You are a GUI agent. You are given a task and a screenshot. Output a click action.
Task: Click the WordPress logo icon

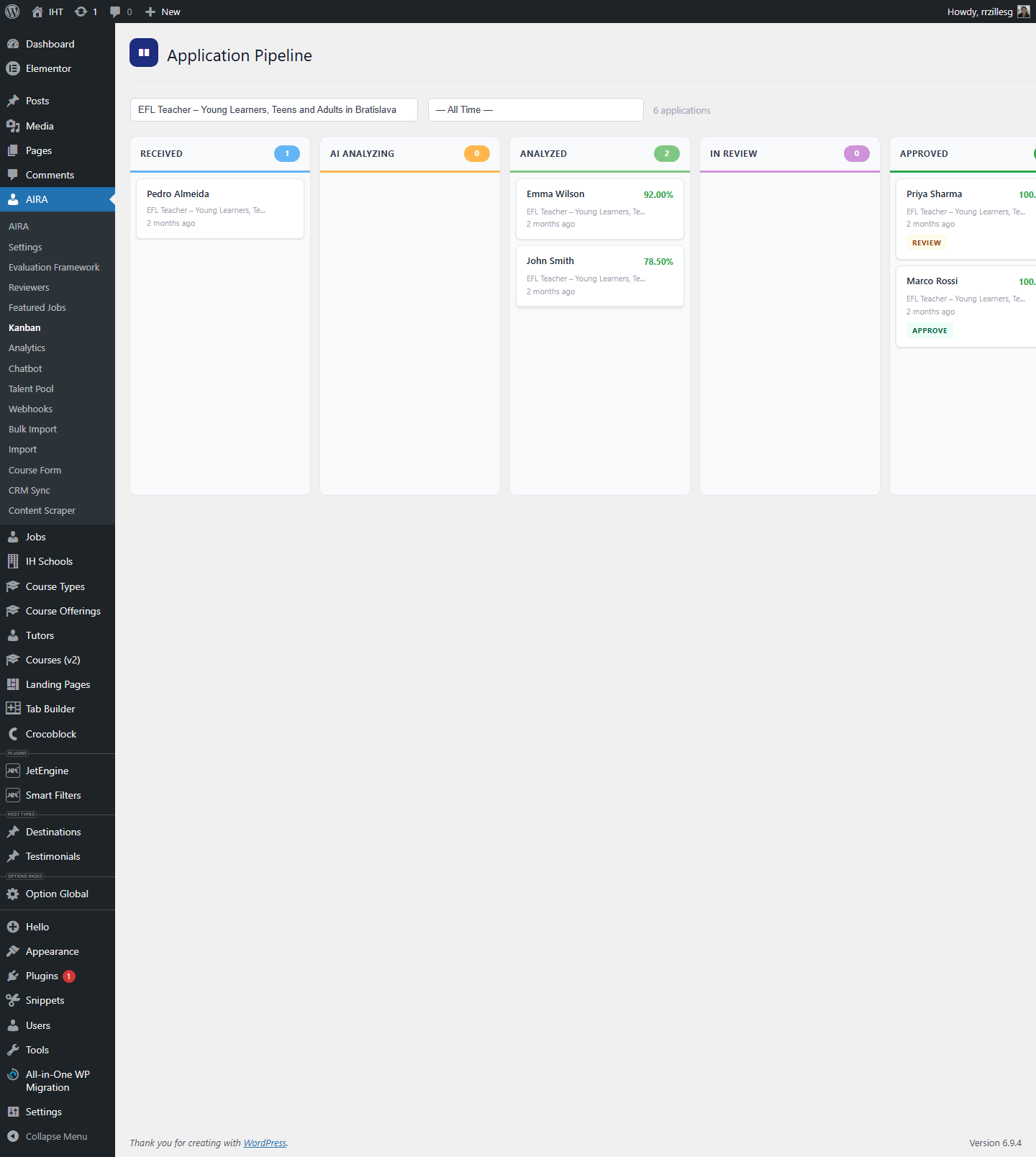click(12, 12)
